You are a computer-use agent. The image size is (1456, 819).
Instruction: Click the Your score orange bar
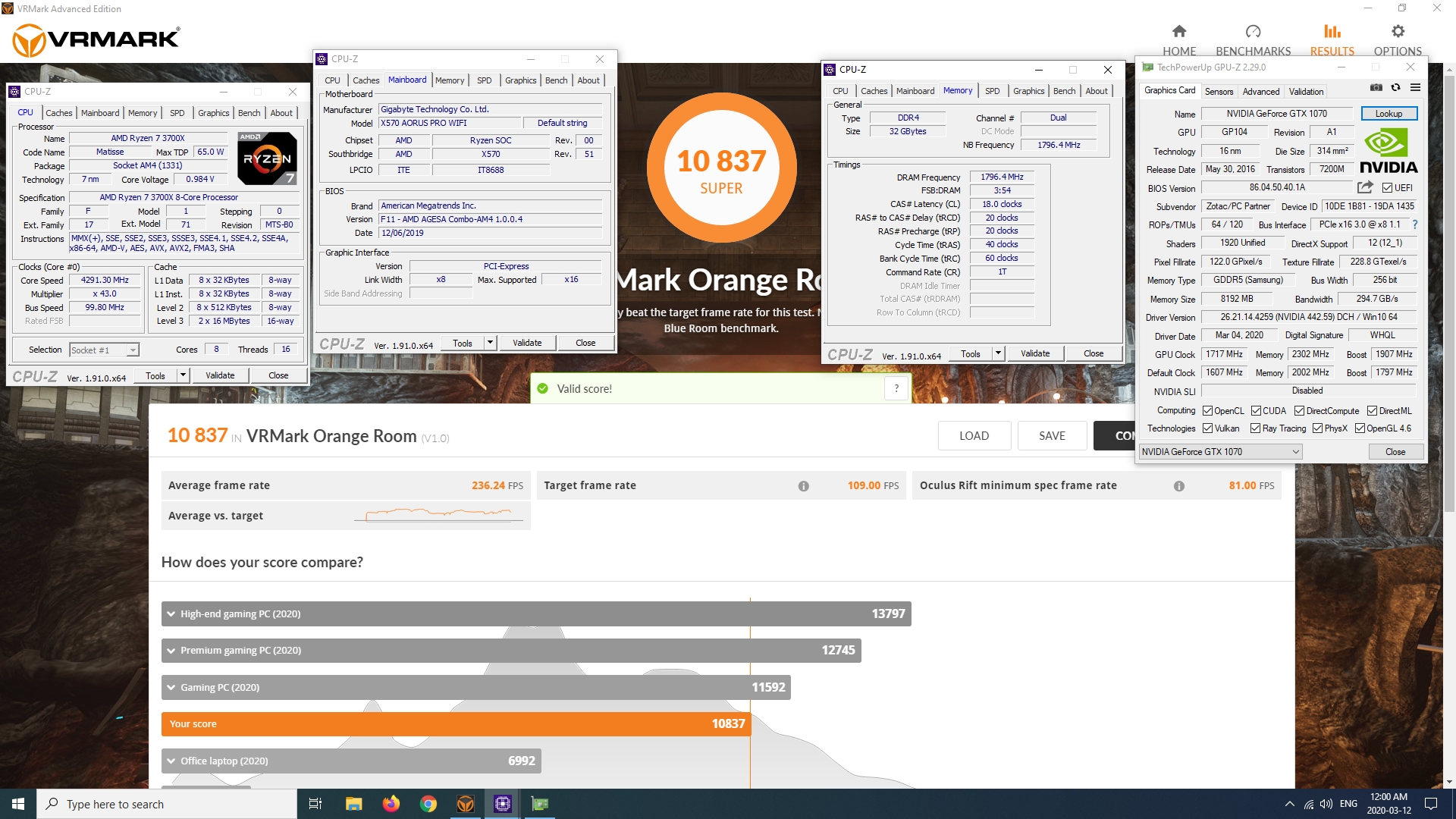tap(456, 724)
